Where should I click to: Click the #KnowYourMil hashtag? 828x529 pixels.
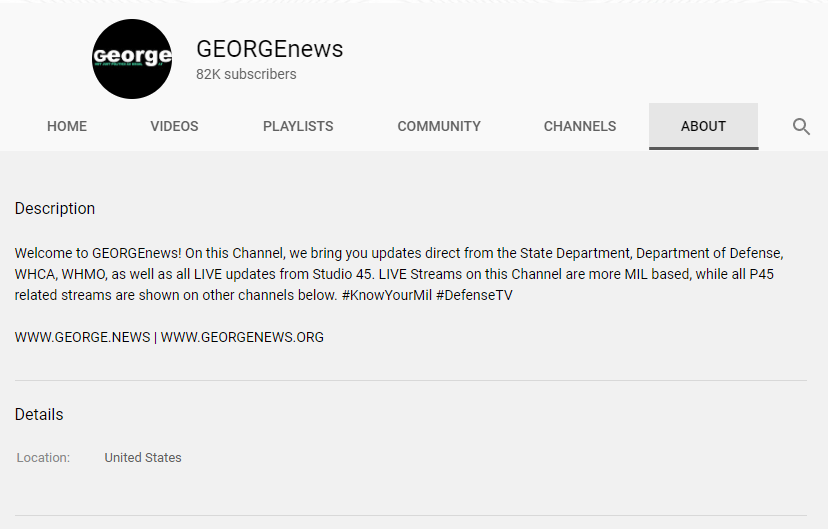point(387,295)
